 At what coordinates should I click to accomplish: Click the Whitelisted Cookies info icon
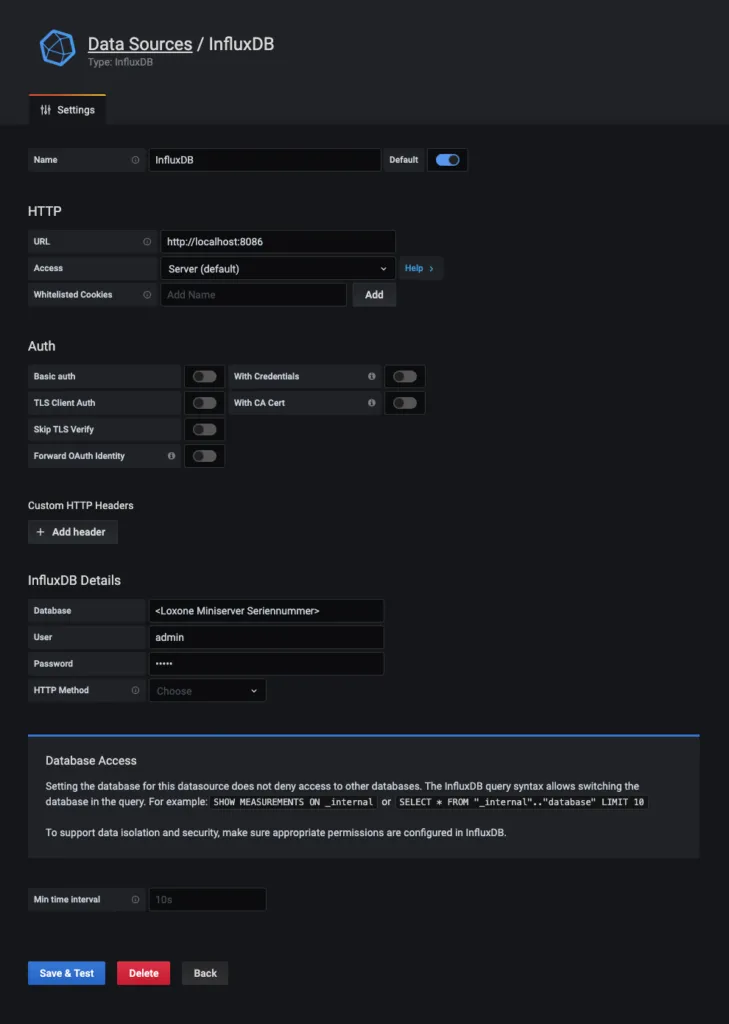[147, 295]
